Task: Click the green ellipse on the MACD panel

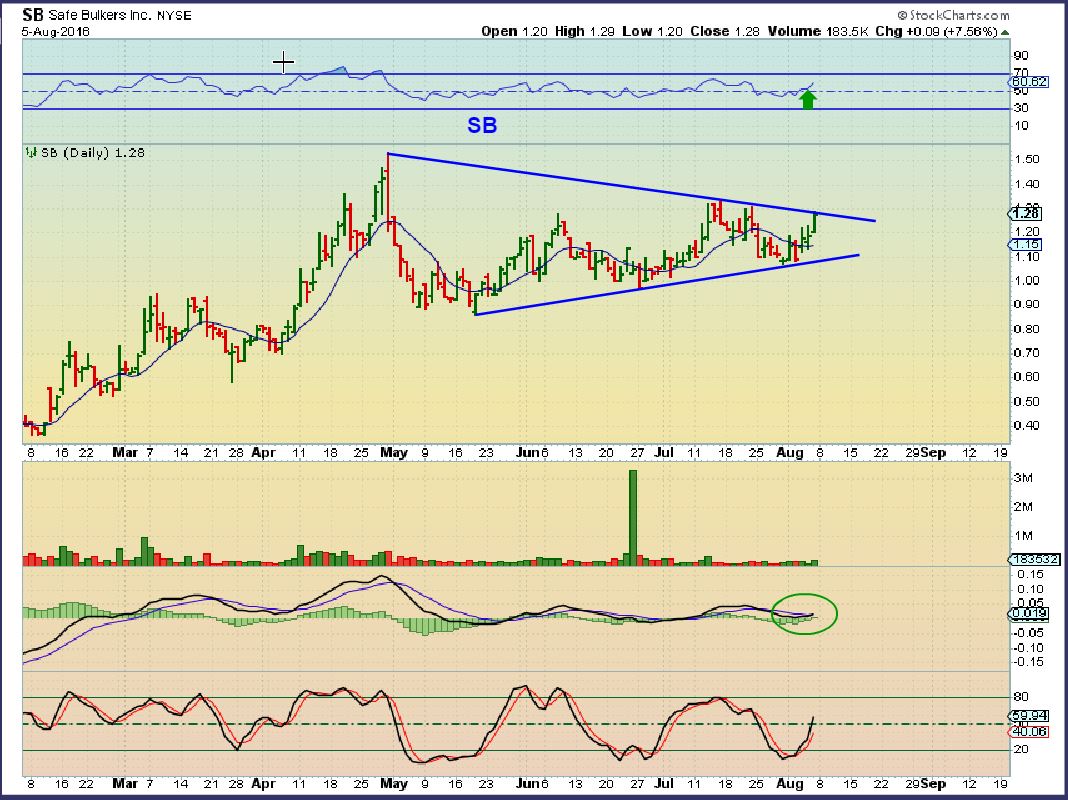Action: pos(805,613)
